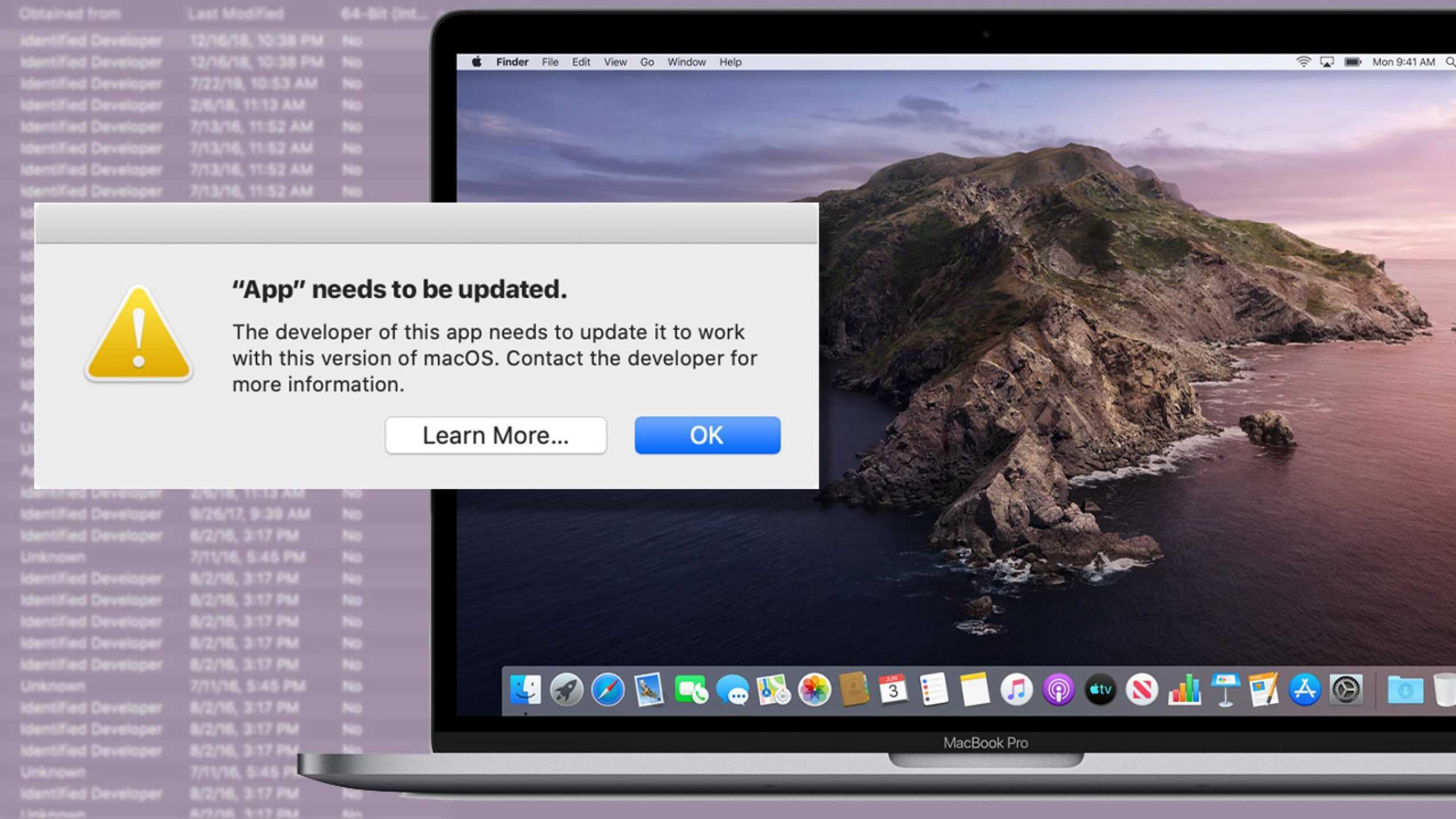Open the Window menu dropdown

[687, 62]
